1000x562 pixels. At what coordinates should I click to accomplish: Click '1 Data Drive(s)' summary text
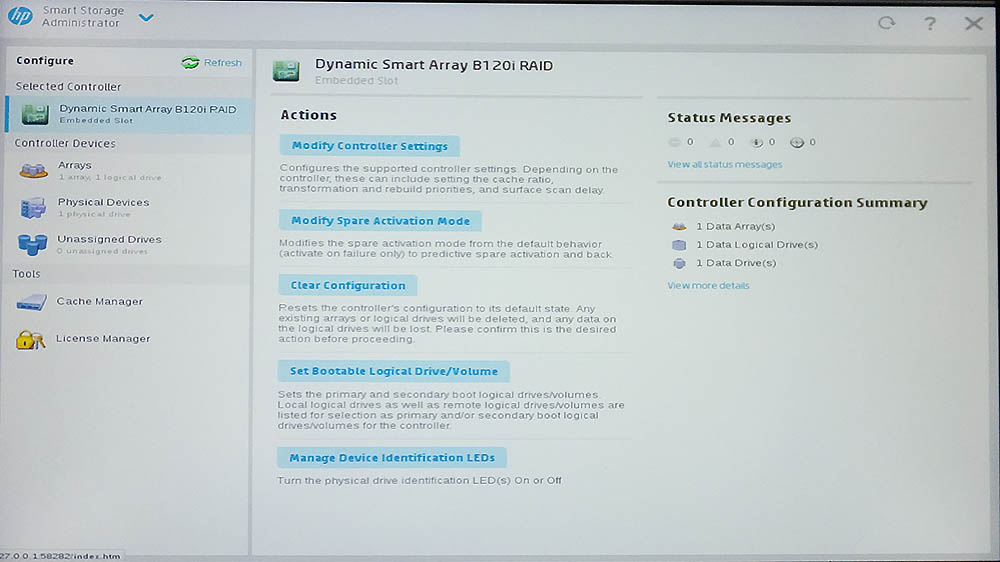pos(736,263)
